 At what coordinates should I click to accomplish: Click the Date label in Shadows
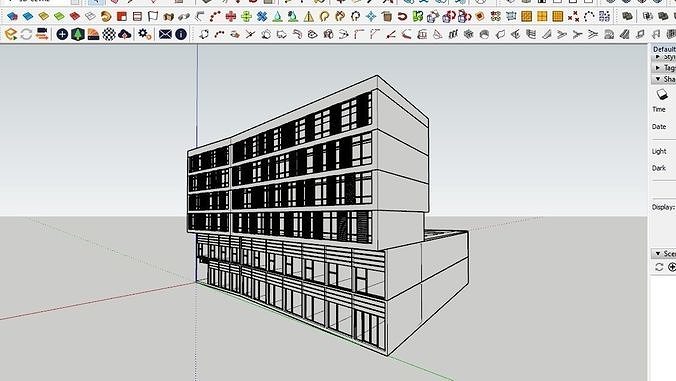659,127
